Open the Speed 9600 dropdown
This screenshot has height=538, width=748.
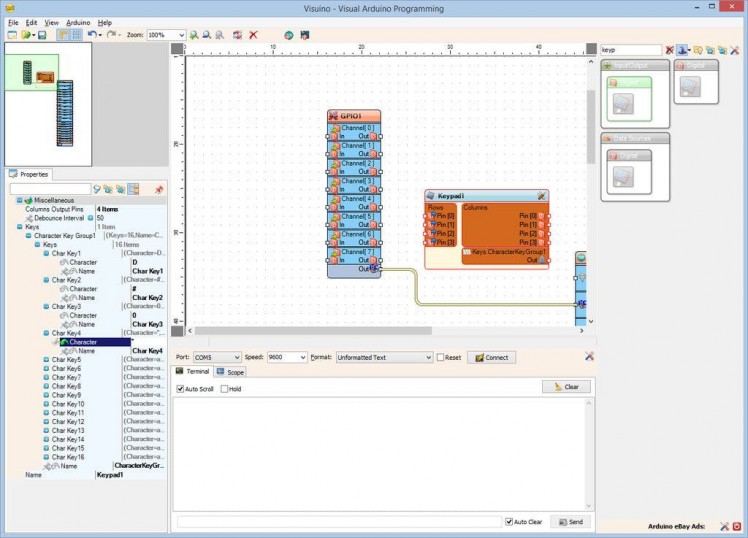(x=301, y=357)
